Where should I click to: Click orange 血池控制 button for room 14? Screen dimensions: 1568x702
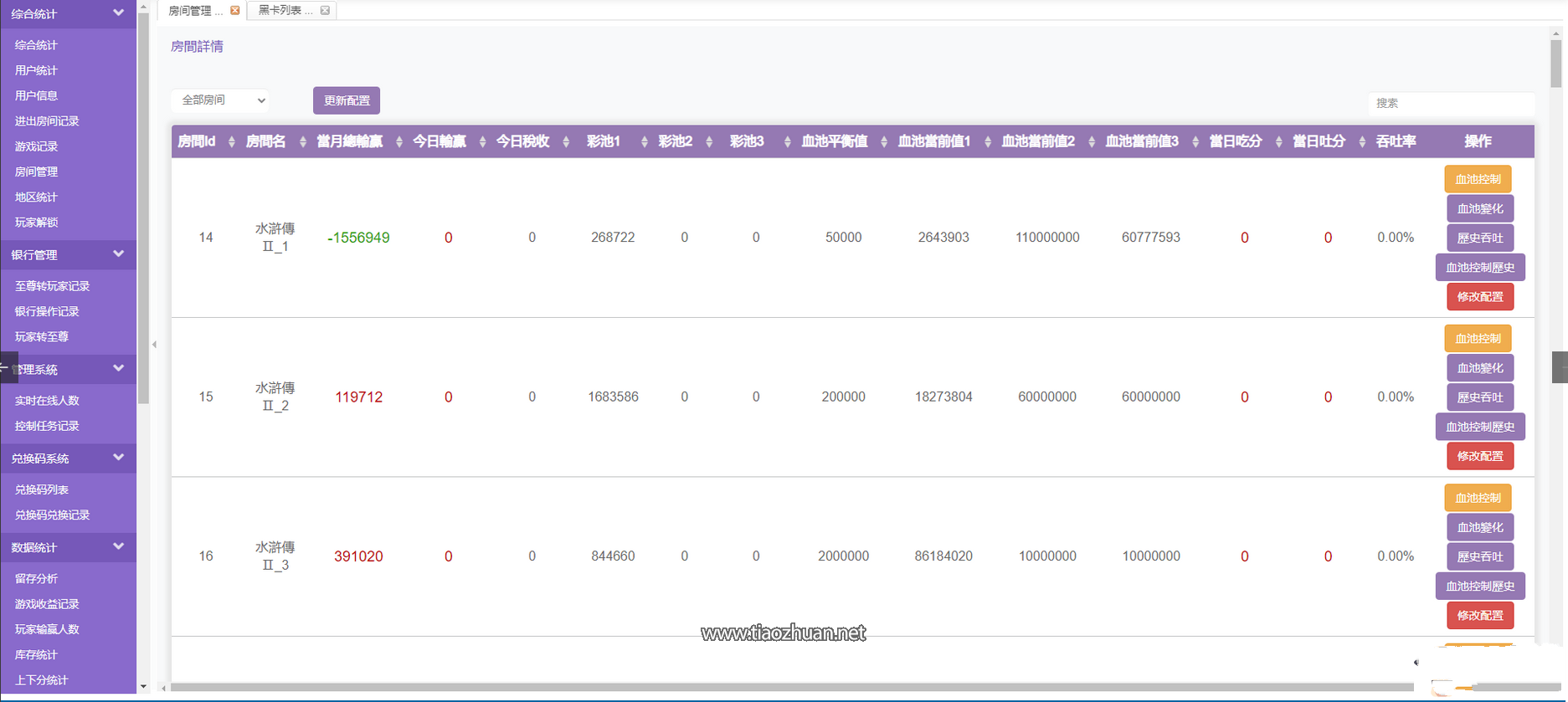pyautogui.click(x=1478, y=179)
